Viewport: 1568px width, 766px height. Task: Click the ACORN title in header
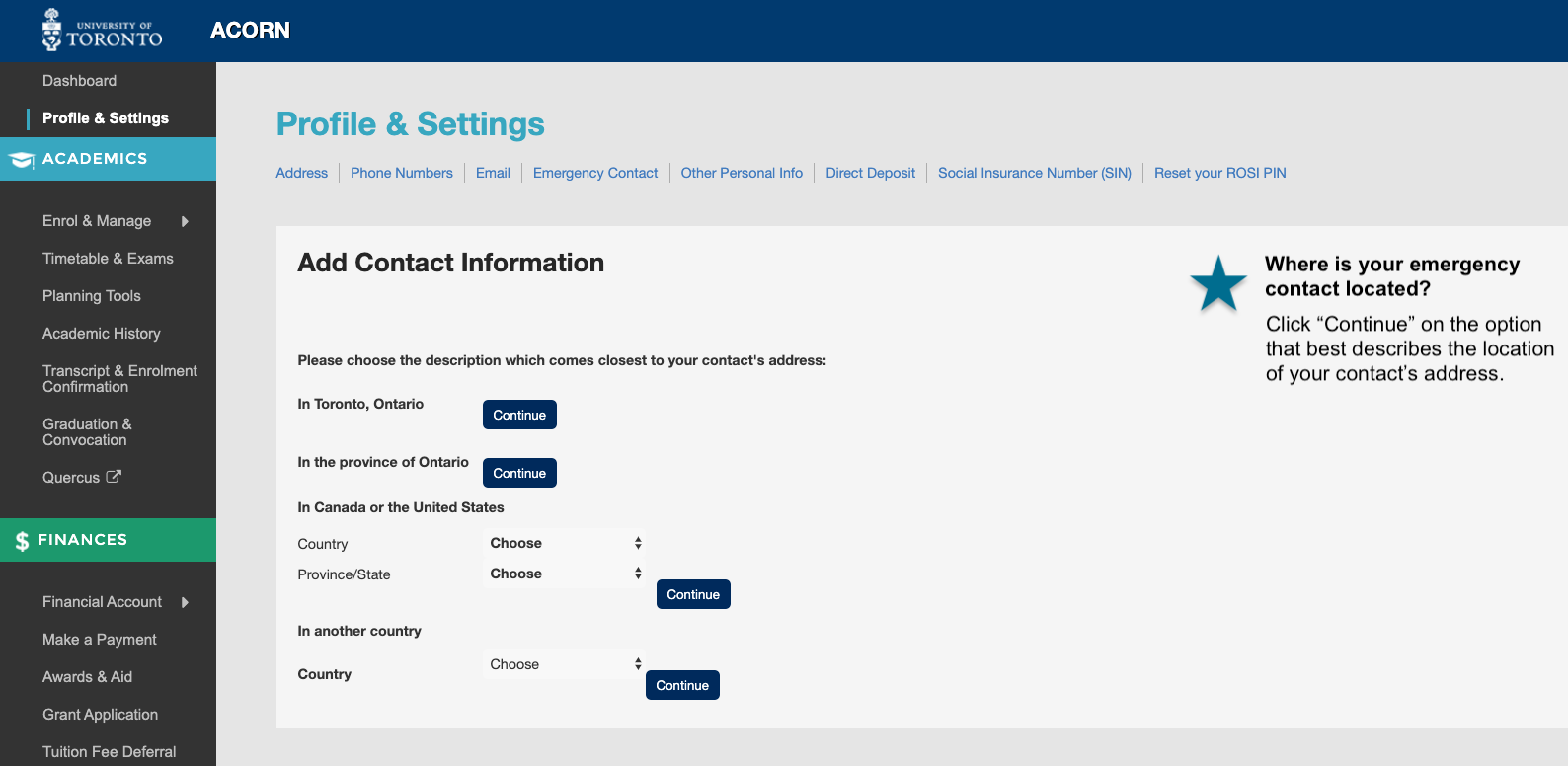pyautogui.click(x=250, y=30)
